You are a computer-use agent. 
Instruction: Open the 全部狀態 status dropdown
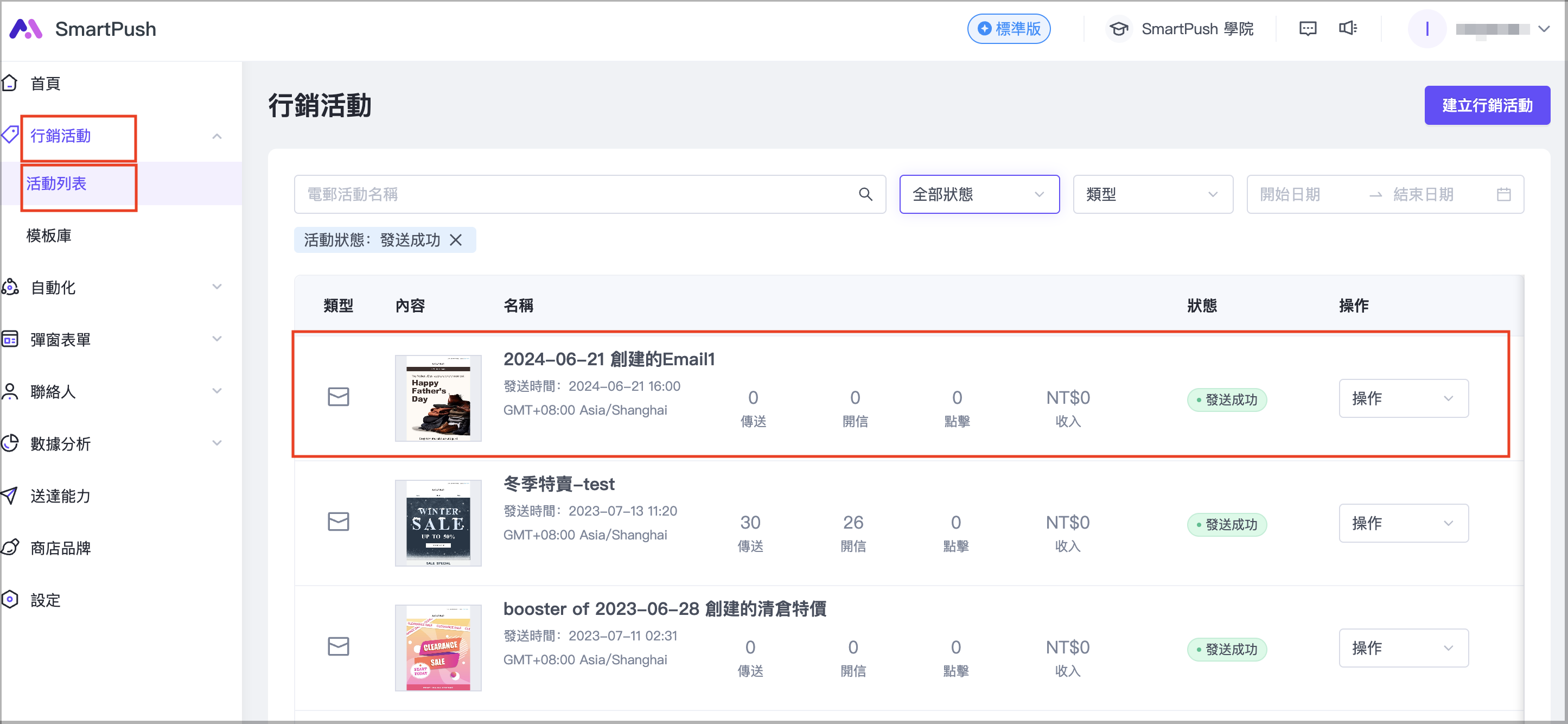click(979, 194)
